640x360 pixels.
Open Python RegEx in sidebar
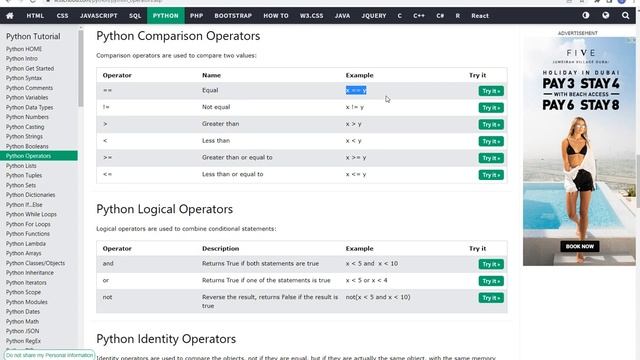pyautogui.click(x=23, y=341)
